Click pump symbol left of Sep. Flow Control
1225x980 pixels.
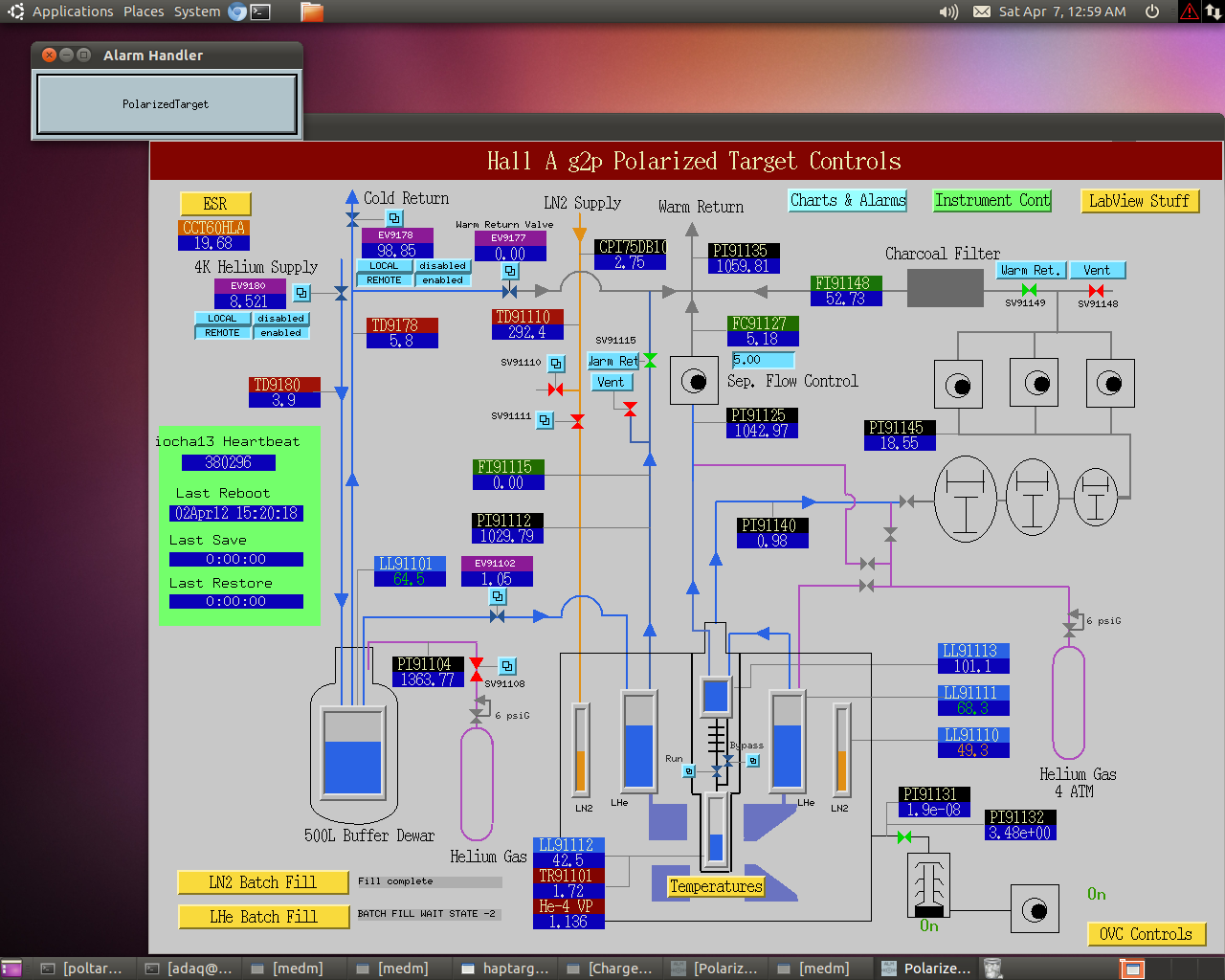pyautogui.click(x=694, y=381)
